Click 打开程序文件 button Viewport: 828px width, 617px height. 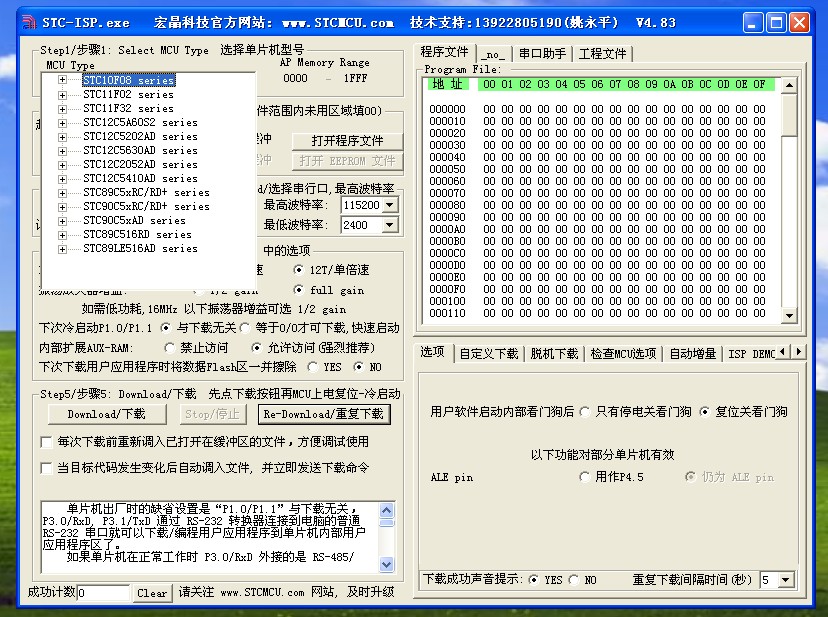tap(347, 141)
